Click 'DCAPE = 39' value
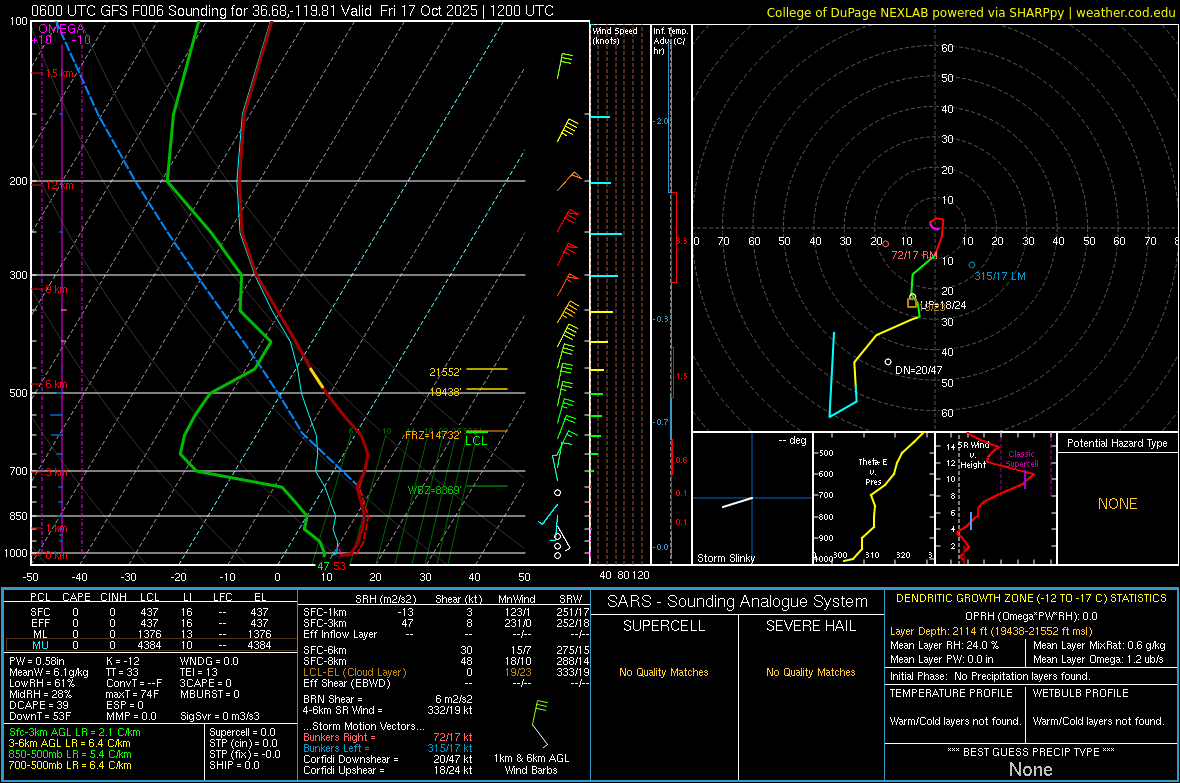 [38, 705]
